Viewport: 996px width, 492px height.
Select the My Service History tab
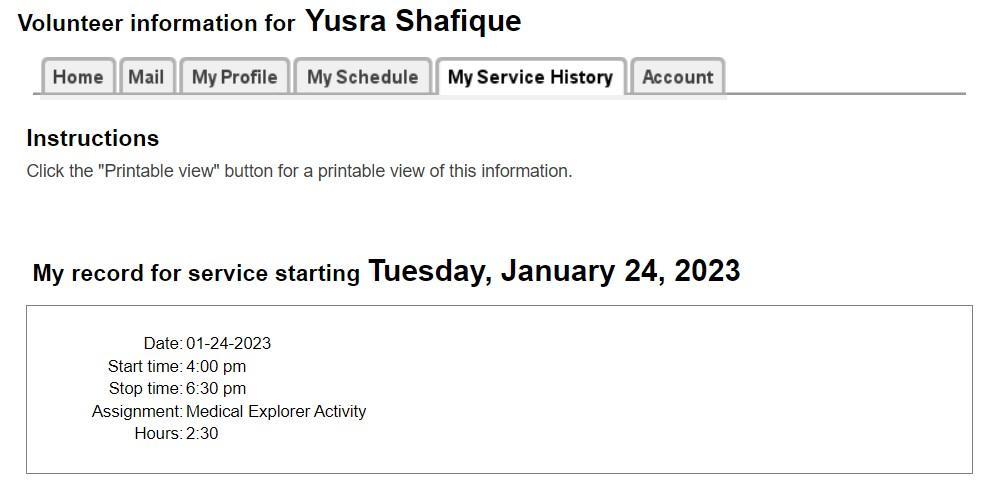click(x=530, y=77)
